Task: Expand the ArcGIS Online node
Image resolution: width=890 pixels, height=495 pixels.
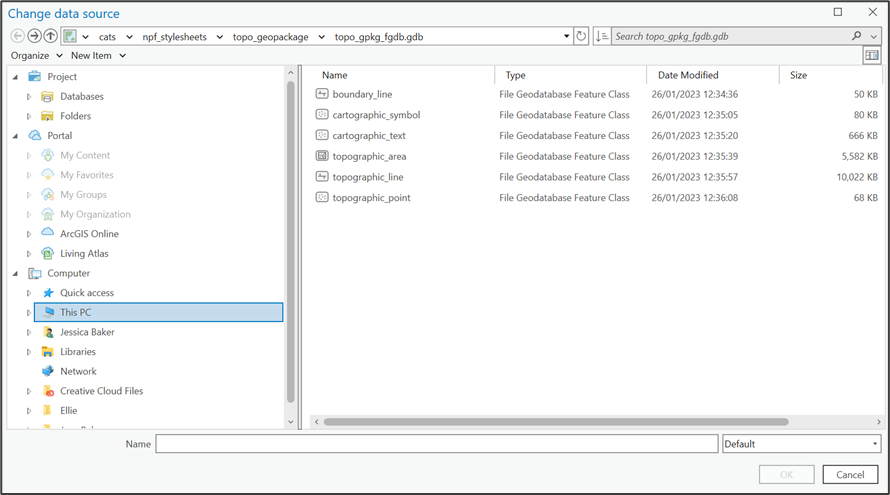Action: pyautogui.click(x=28, y=234)
